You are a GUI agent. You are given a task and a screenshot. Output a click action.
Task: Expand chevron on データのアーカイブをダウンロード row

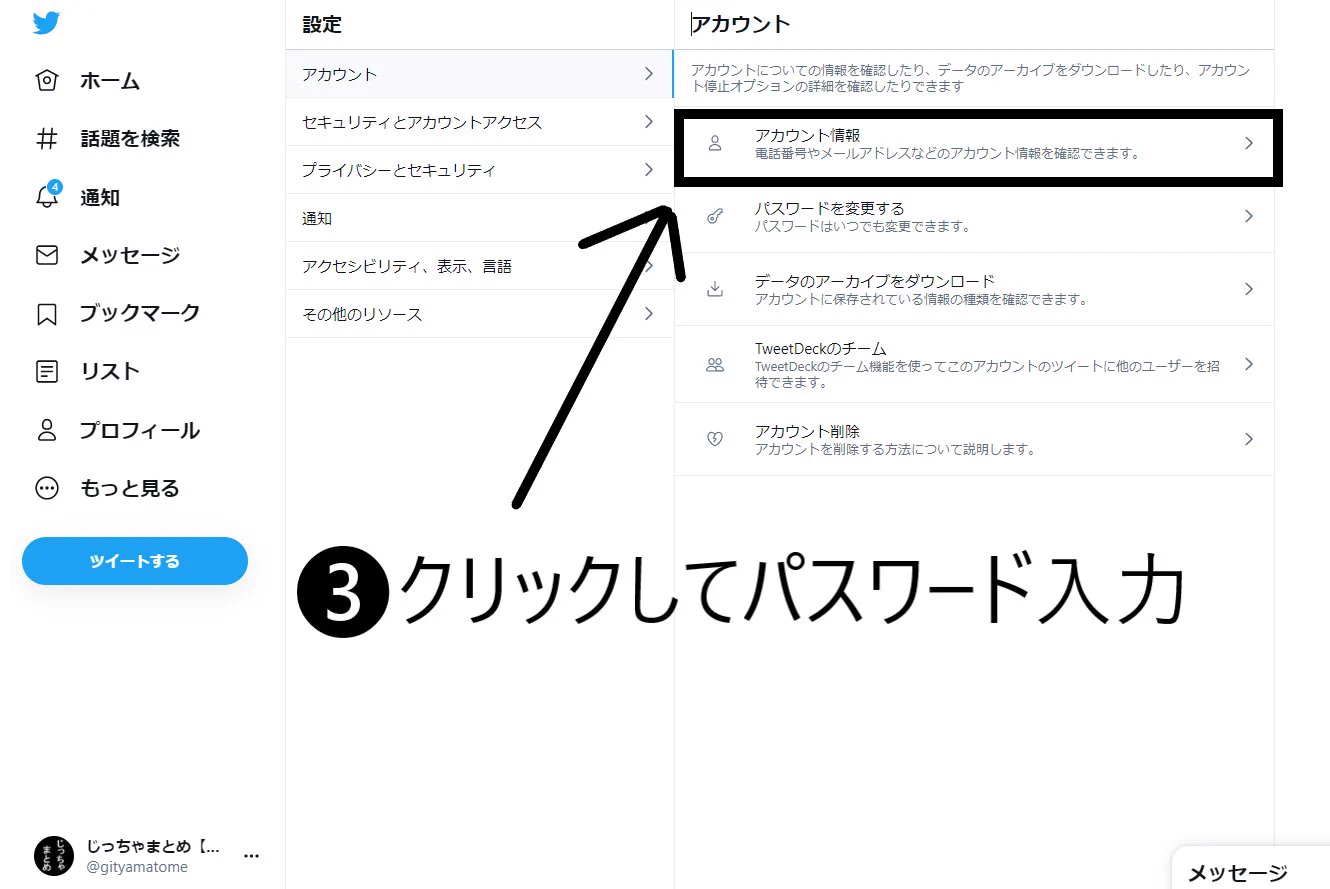1248,289
